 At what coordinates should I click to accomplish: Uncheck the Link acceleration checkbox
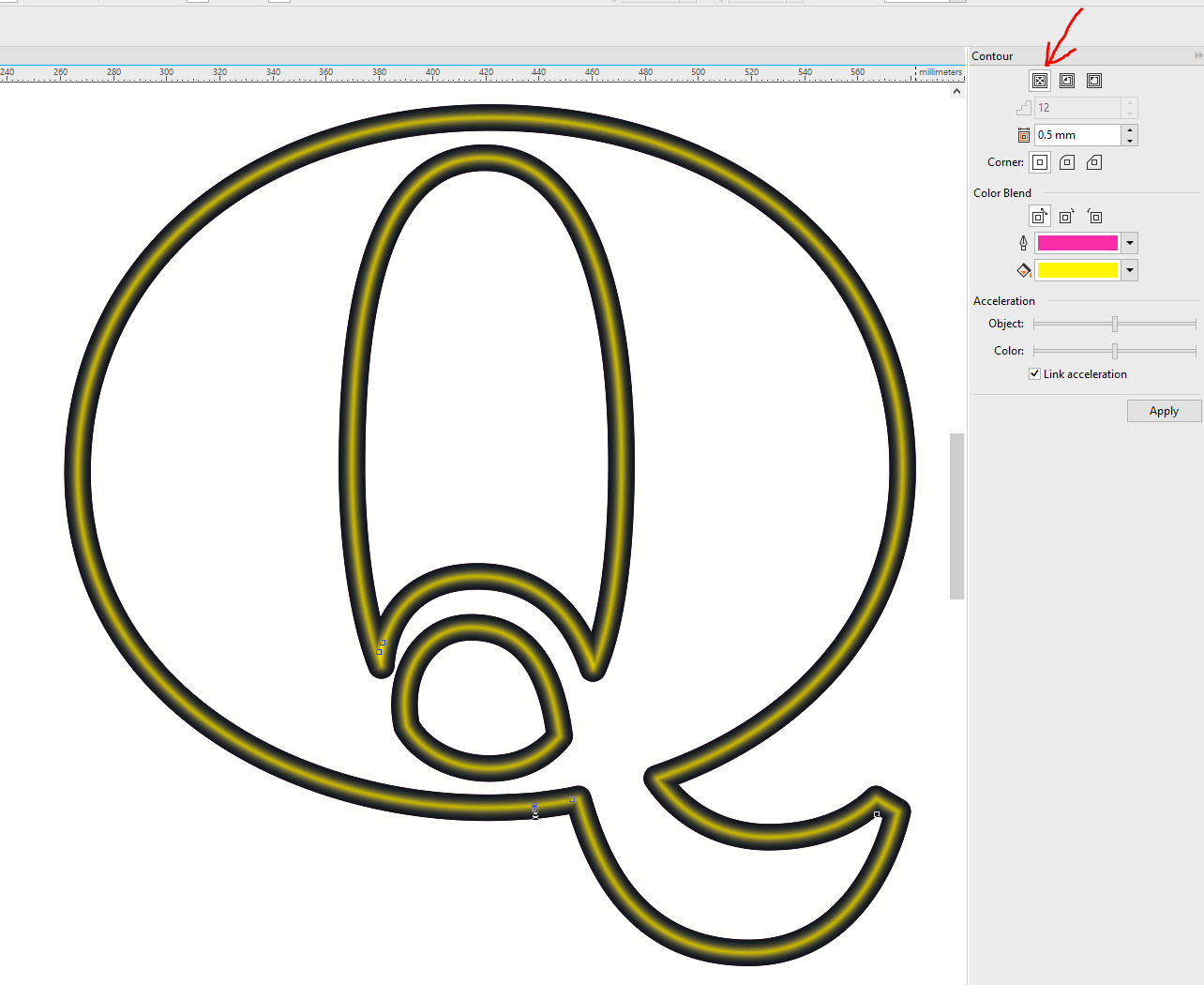coord(1034,373)
